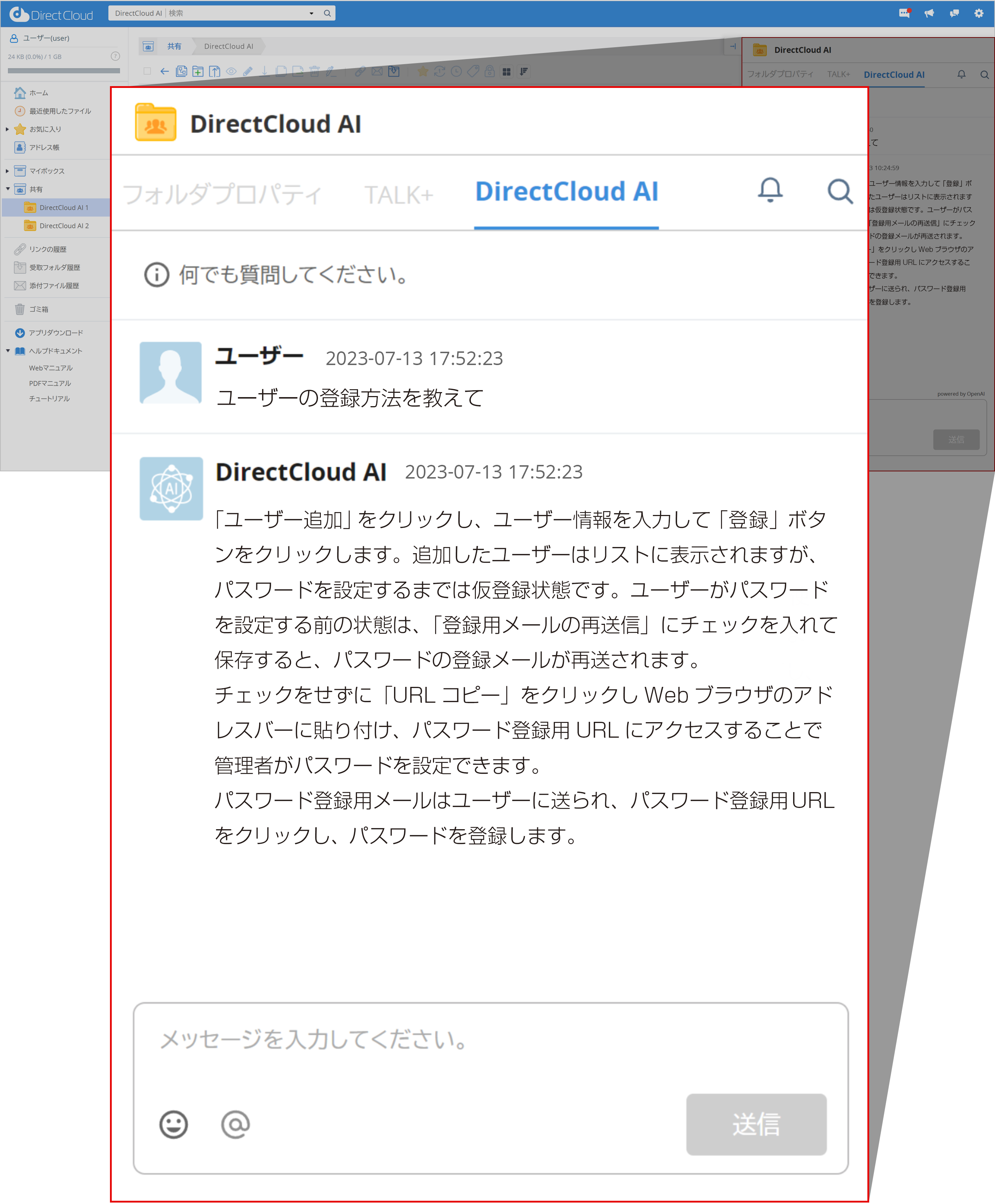Click the @ mention icon

[235, 1124]
